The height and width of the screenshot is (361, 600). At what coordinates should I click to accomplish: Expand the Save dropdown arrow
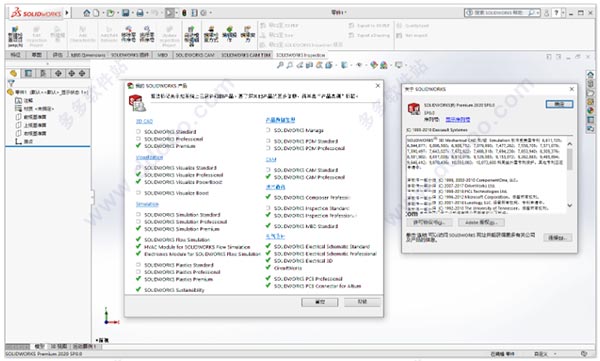pos(132,13)
